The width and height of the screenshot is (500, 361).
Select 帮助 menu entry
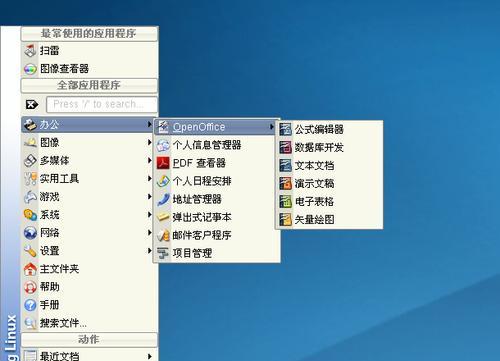(89, 287)
